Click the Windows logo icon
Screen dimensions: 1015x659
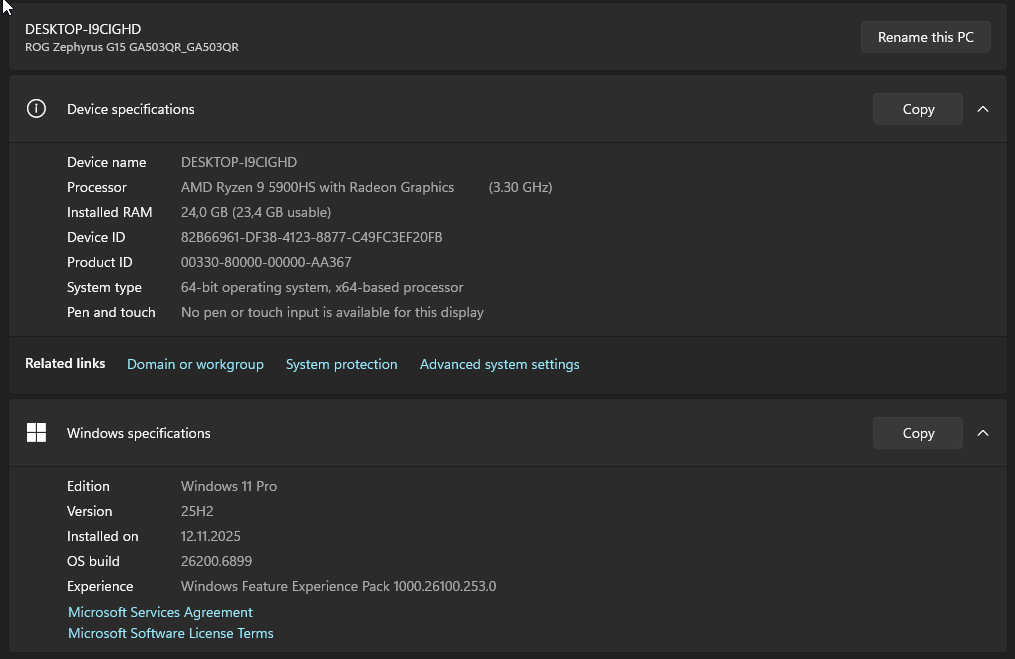37,433
